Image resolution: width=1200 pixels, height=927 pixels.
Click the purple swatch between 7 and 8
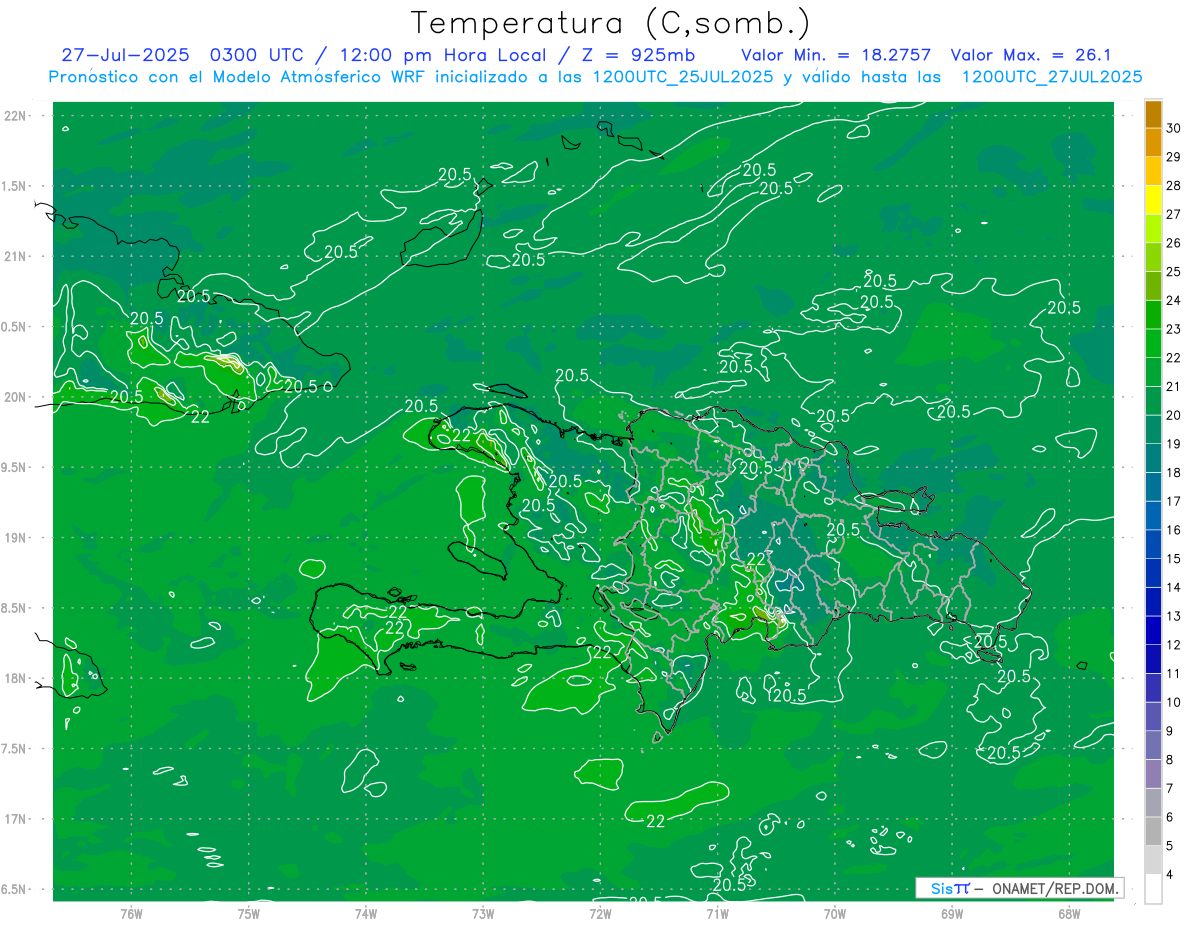1153,774
